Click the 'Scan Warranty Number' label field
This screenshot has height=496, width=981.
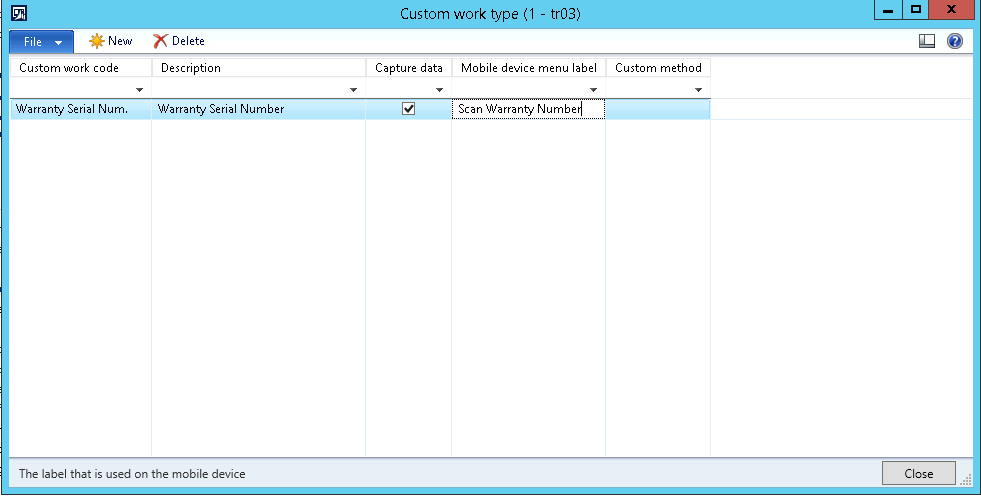click(529, 109)
